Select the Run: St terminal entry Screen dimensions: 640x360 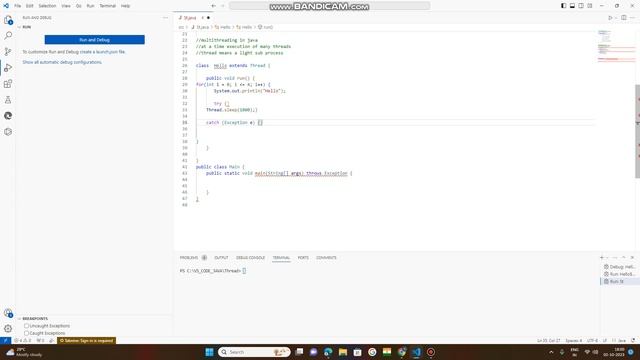tap(619, 281)
